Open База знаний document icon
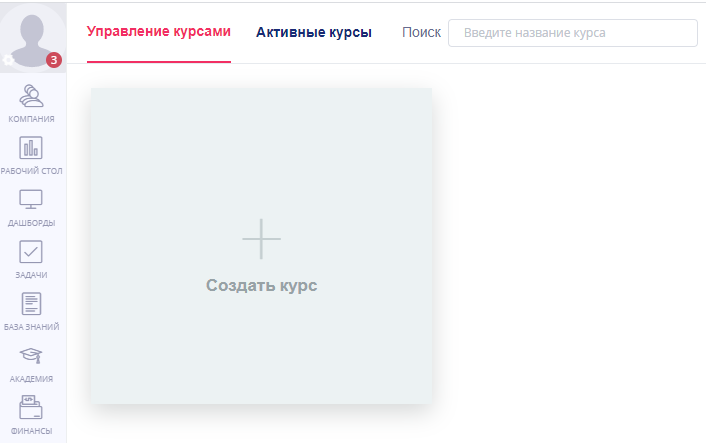The height and width of the screenshot is (443, 706). pyautogui.click(x=31, y=303)
